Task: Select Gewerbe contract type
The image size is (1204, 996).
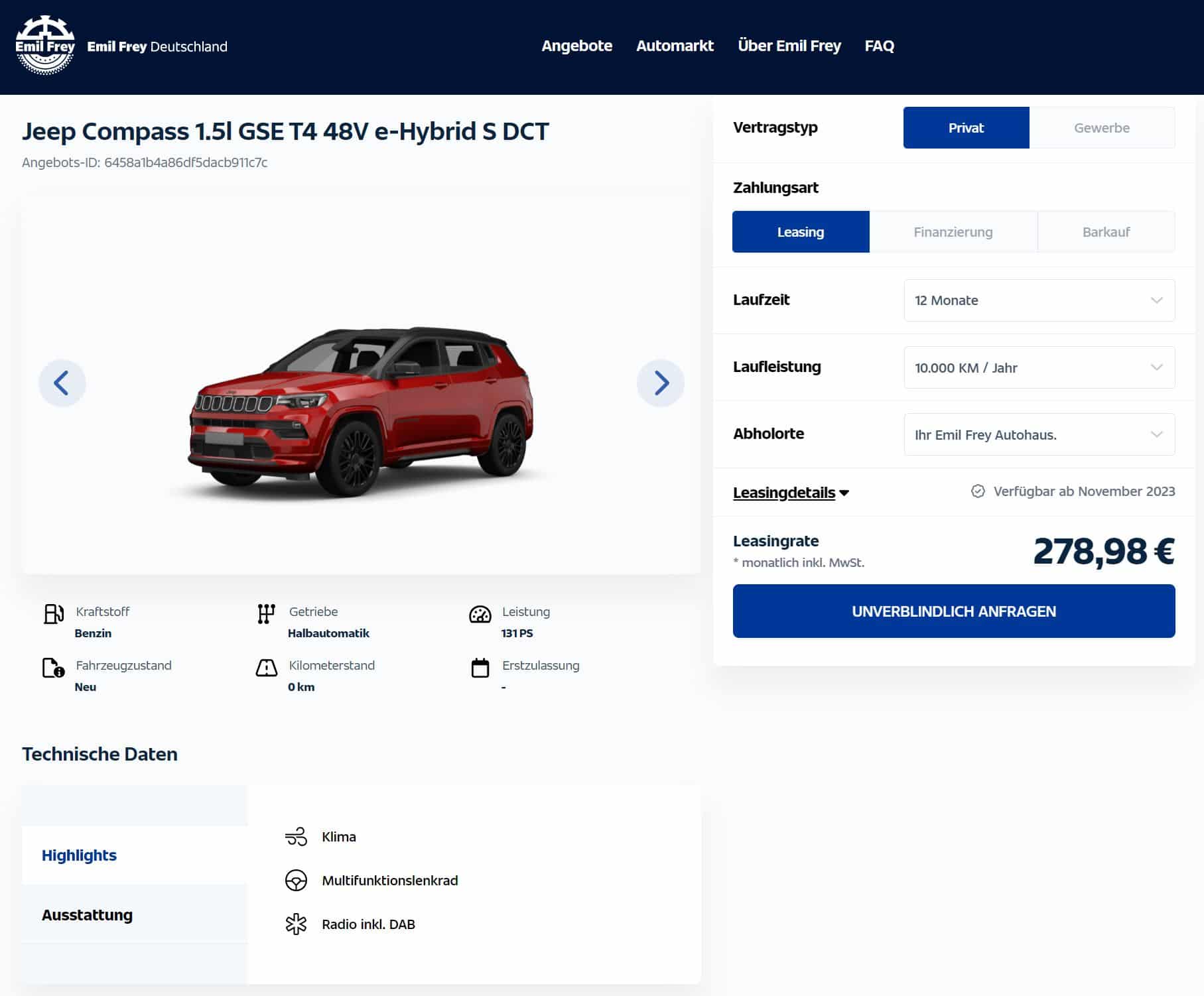Action: coord(1102,127)
